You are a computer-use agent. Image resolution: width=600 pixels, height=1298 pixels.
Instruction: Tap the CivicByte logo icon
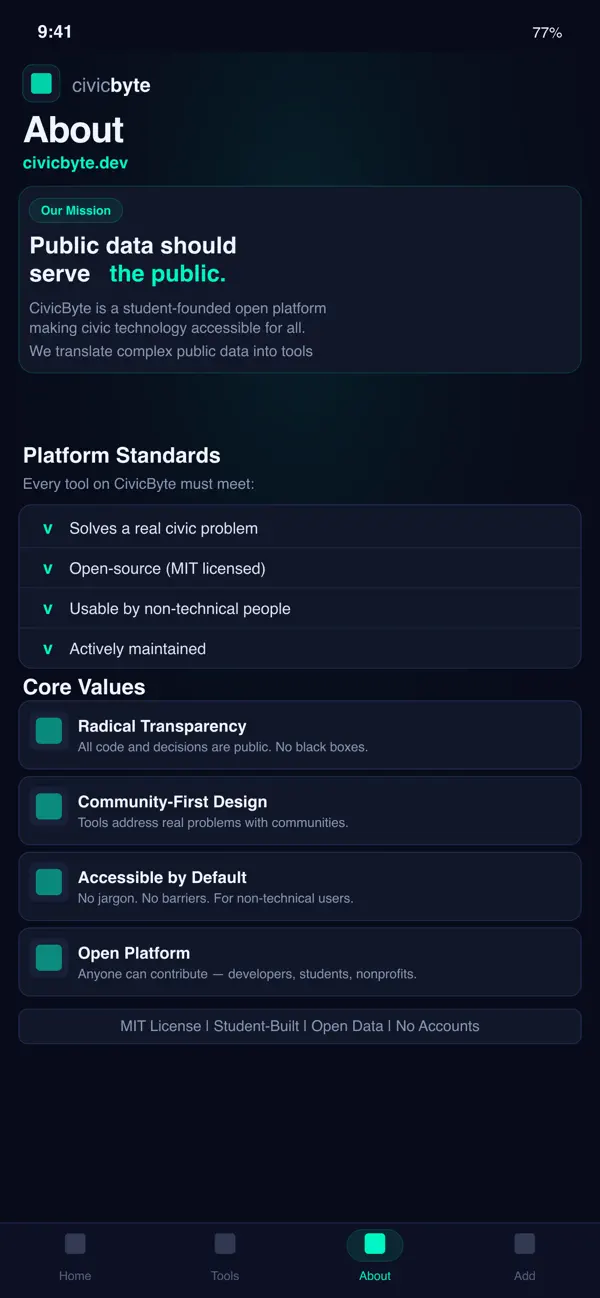click(41, 83)
